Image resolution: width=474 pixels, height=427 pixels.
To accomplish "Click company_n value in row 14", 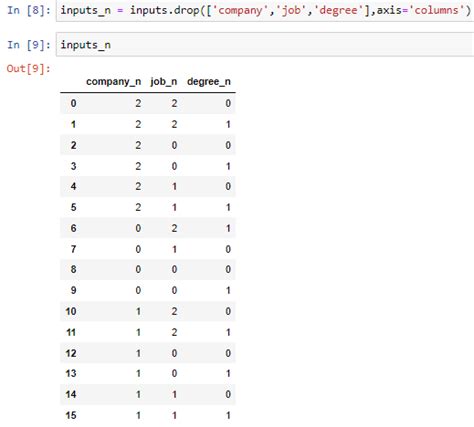I will 138,394.
